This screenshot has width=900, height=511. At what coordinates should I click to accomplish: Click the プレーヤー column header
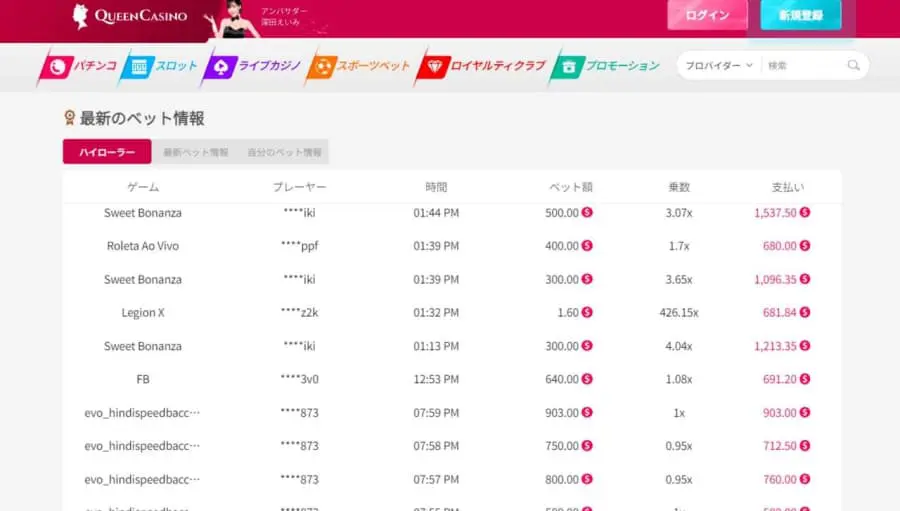click(x=299, y=187)
